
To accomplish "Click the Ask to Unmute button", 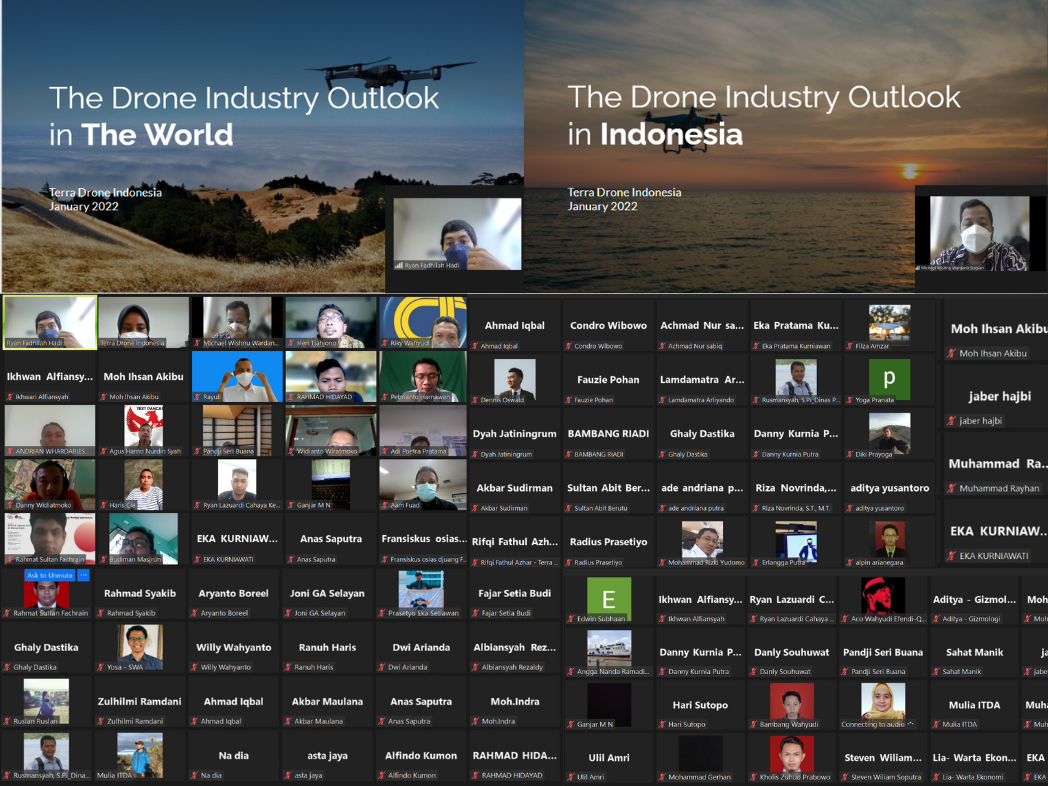I will pyautogui.click(x=49, y=575).
